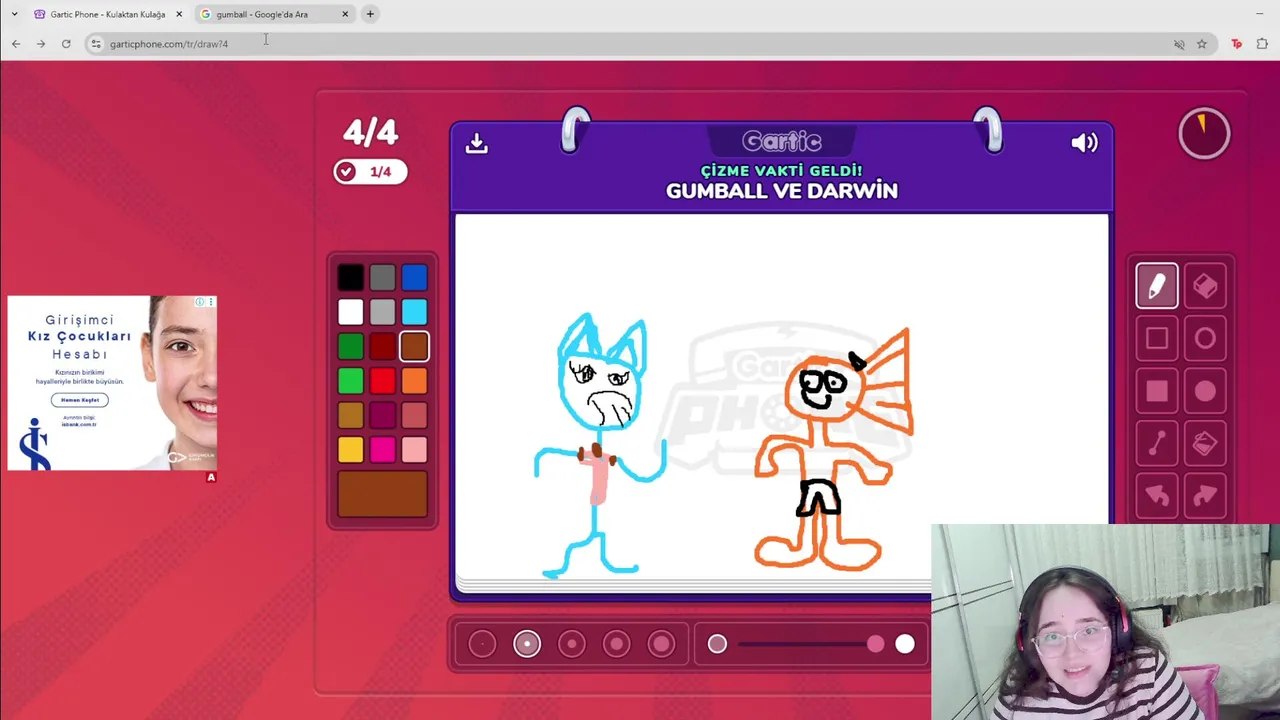Image resolution: width=1280 pixels, height=720 pixels.
Task: Open the browser extensions puzzle menu
Action: (1262, 44)
